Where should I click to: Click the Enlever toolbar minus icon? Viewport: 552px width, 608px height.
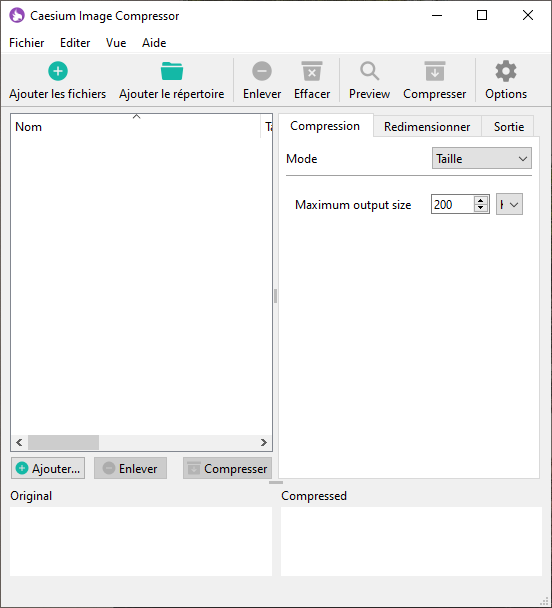[x=262, y=71]
